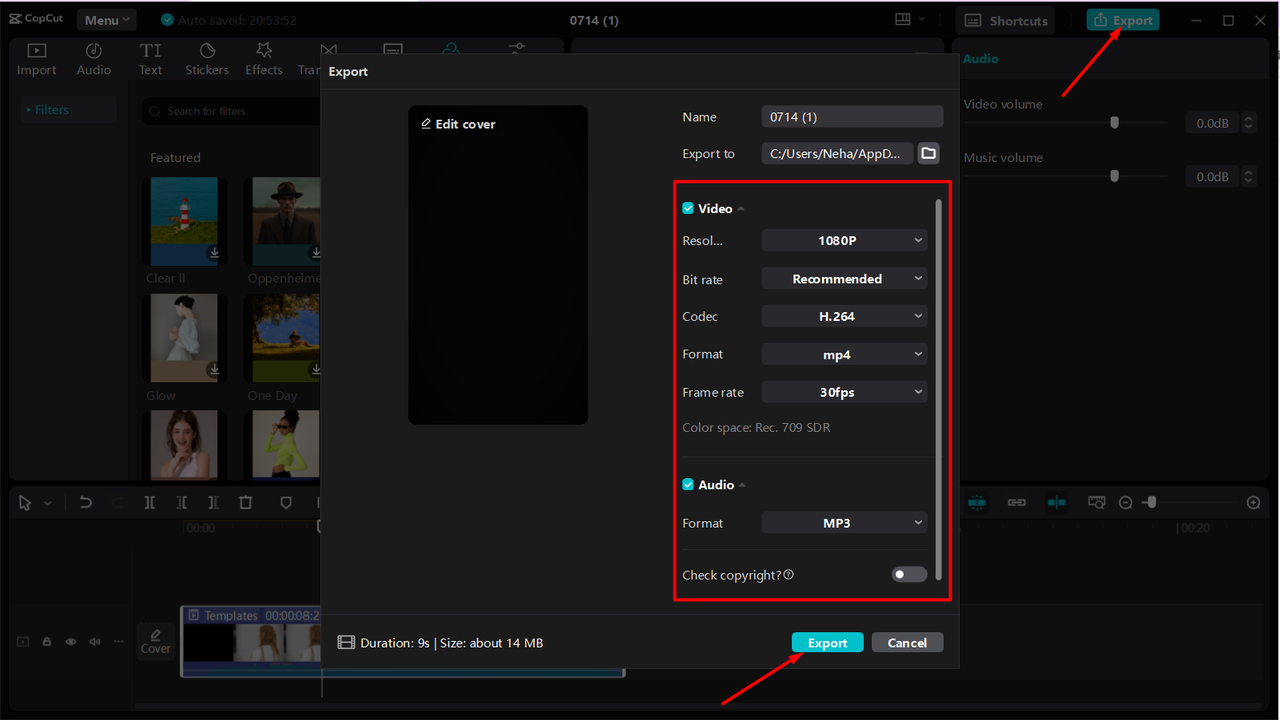The width and height of the screenshot is (1280, 720).
Task: Open the Import media tab
Action: (x=36, y=59)
